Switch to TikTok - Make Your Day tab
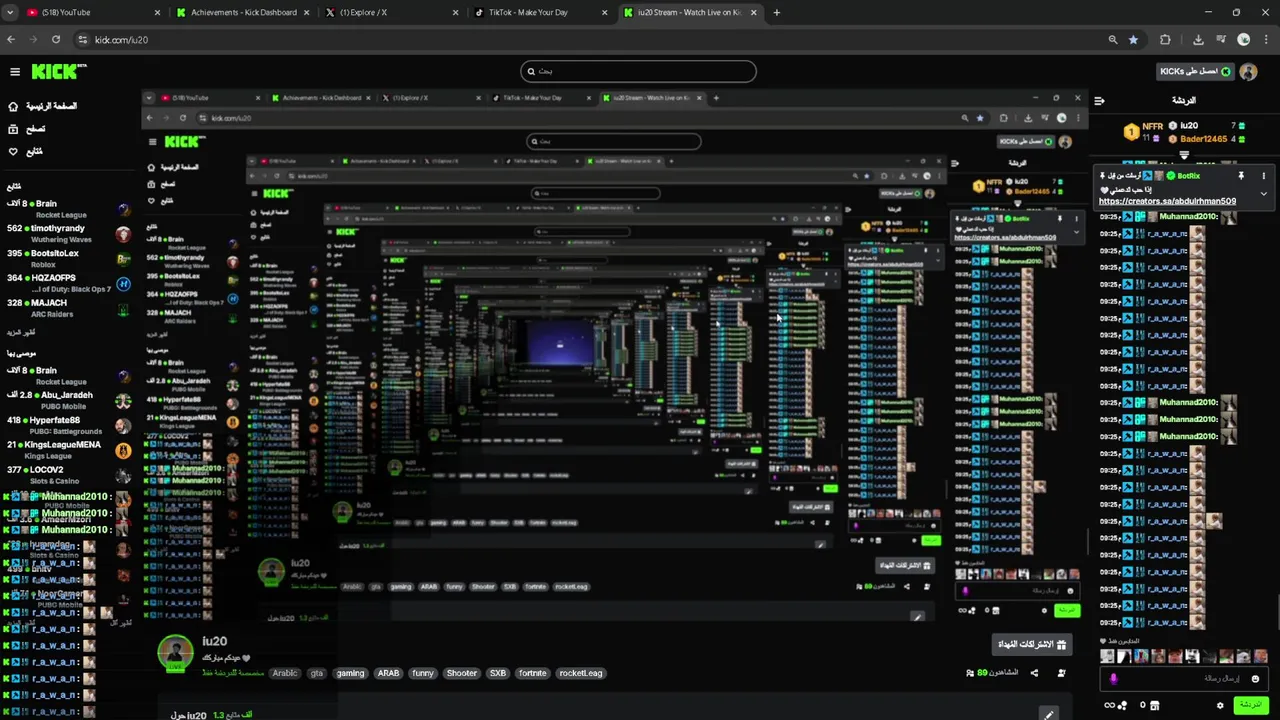Screen dimensions: 1280x720 tap(541, 12)
